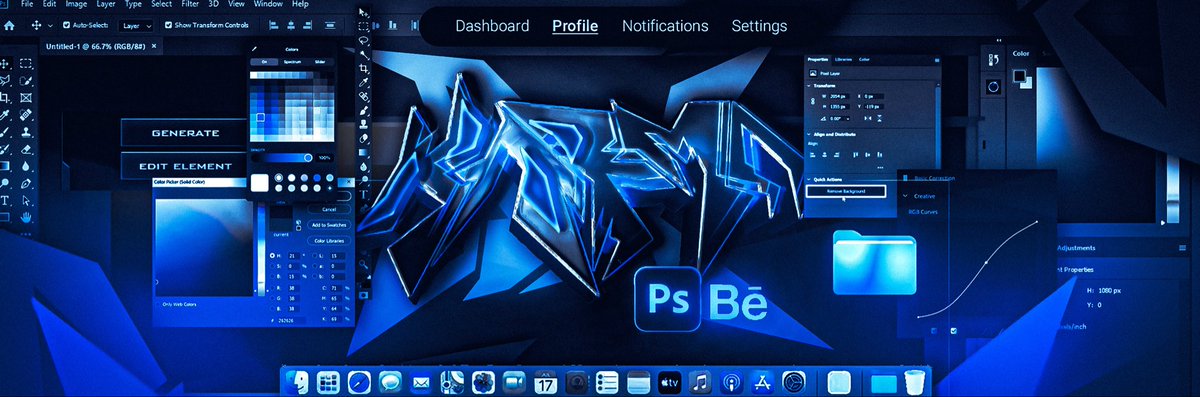Switch to the Dashboard tab
Image resolution: width=1200 pixels, height=397 pixels.
[492, 26]
